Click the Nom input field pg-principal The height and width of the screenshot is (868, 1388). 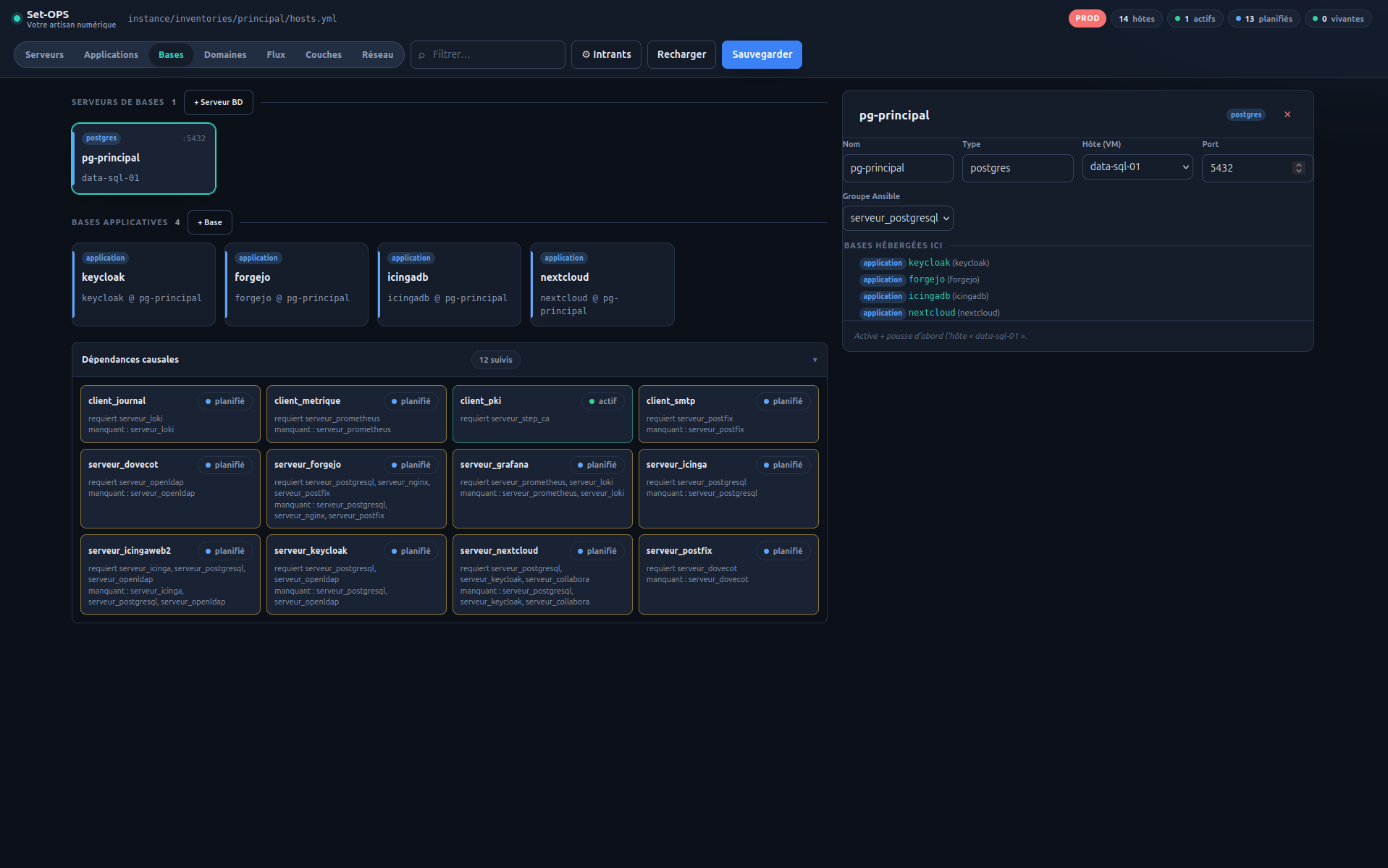[x=898, y=168]
